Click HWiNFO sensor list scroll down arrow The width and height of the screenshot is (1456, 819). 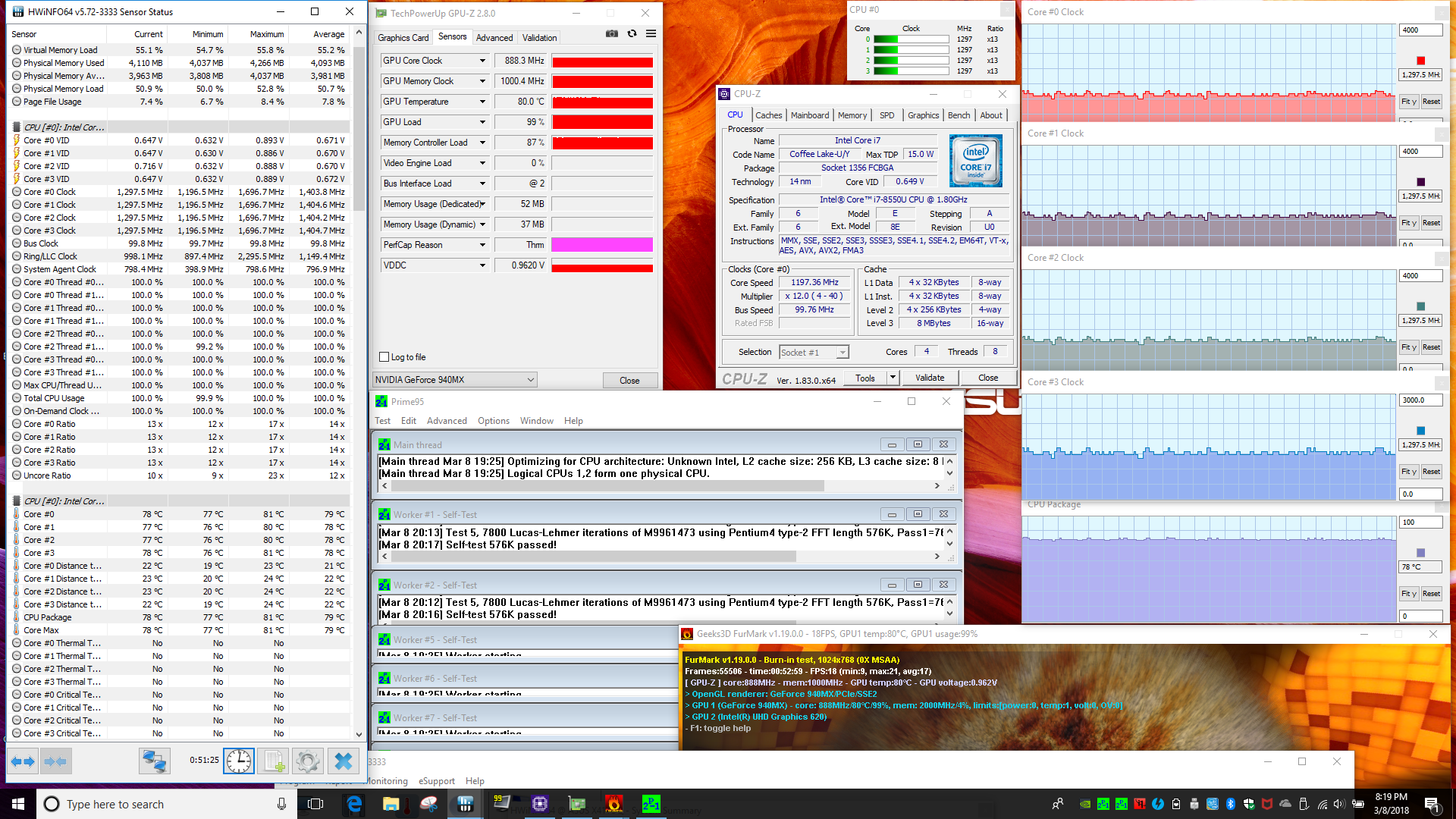click(x=359, y=734)
